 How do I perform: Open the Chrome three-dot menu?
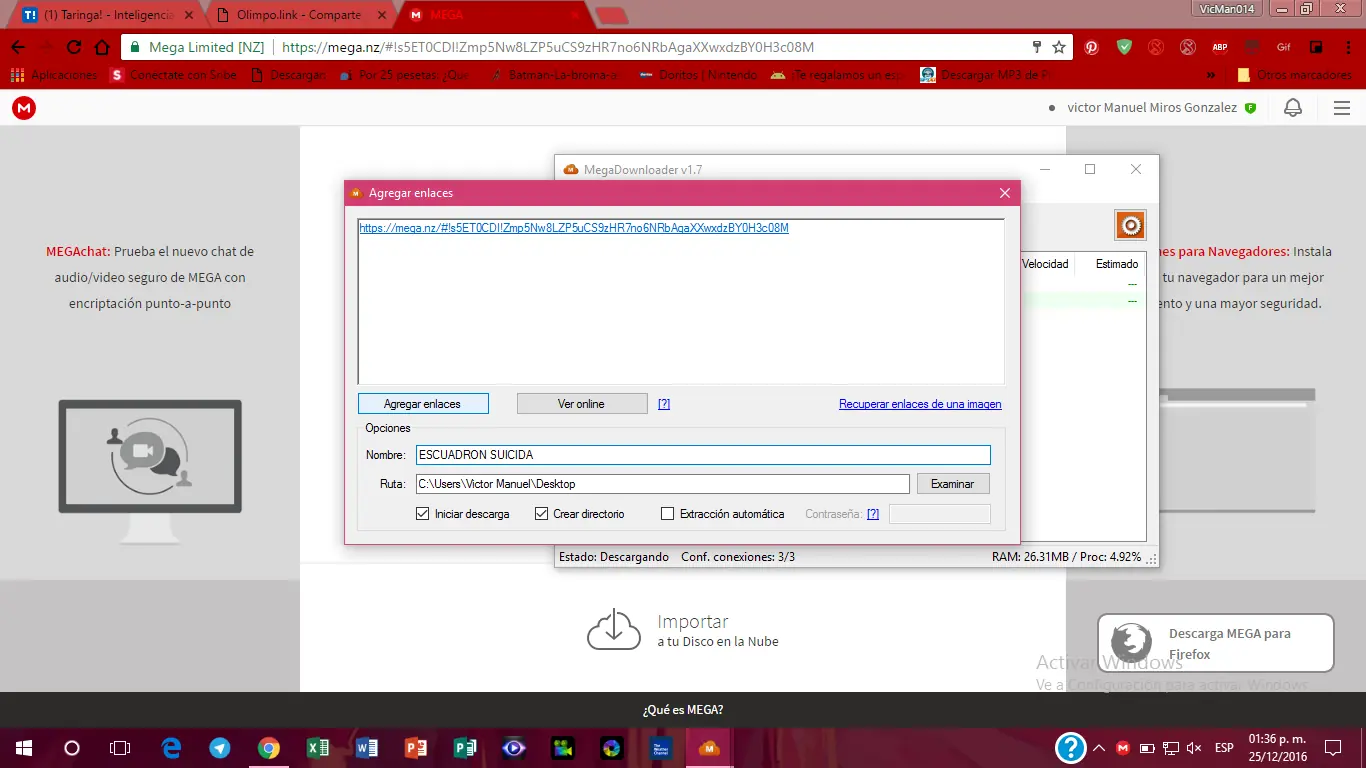coord(1346,47)
